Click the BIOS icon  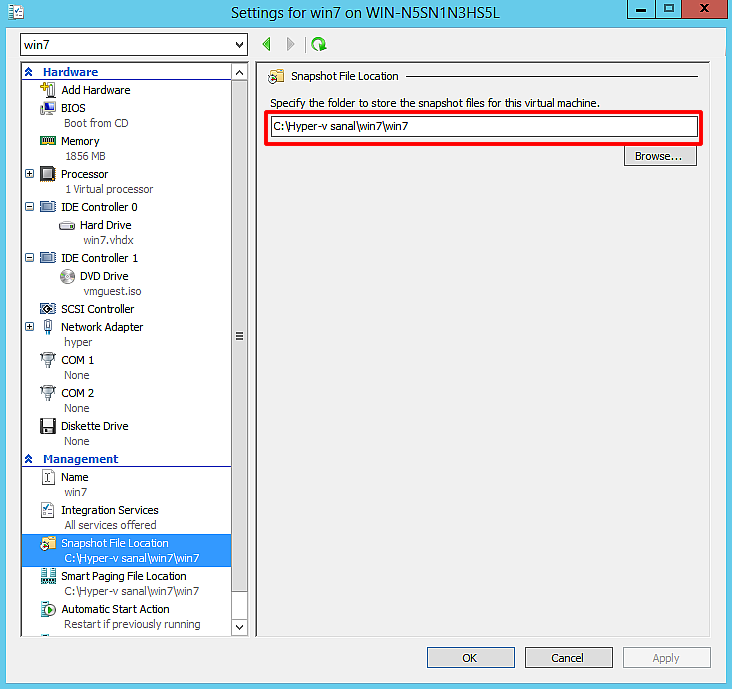pyautogui.click(x=48, y=108)
